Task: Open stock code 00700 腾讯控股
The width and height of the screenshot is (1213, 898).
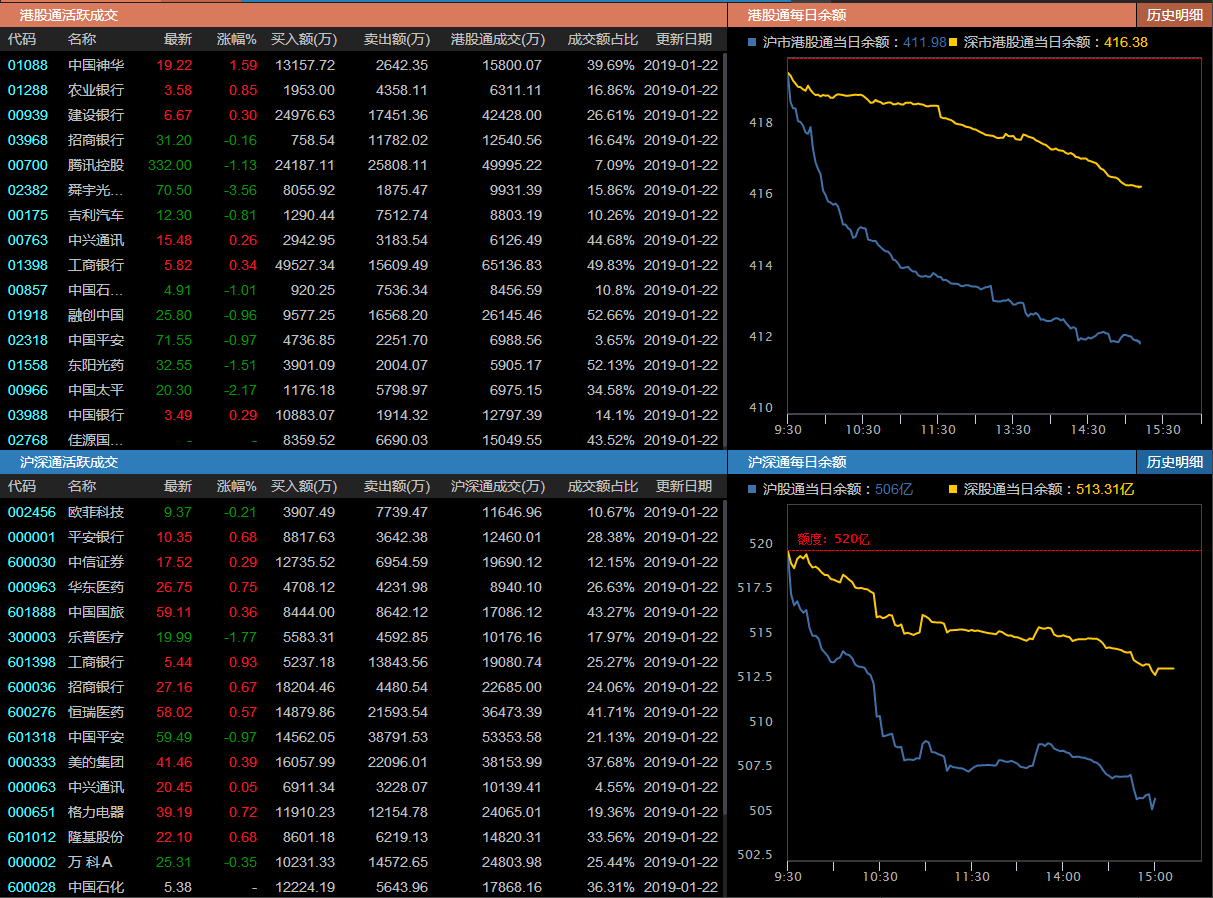Action: 28,165
